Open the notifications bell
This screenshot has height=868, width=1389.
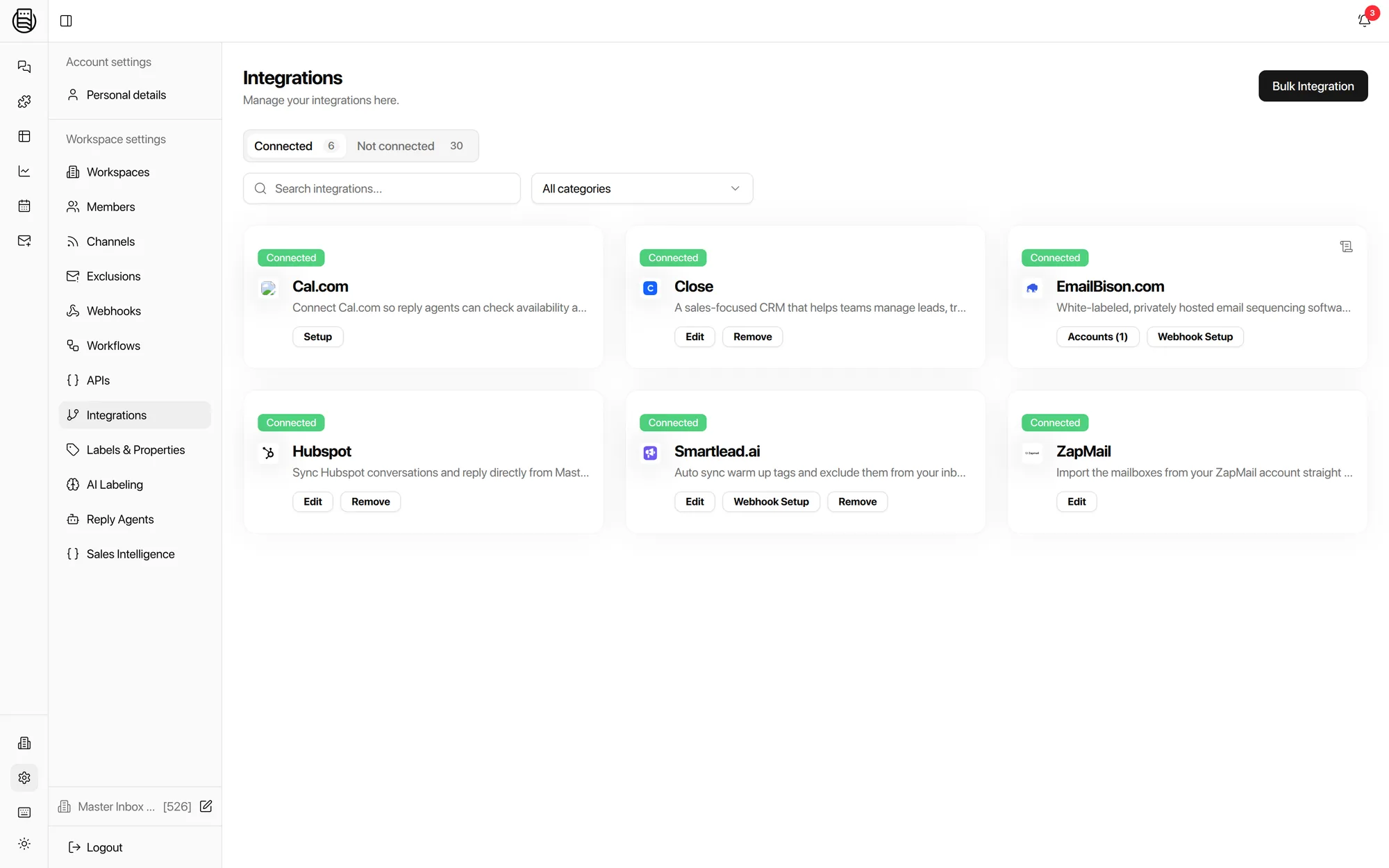[1365, 20]
